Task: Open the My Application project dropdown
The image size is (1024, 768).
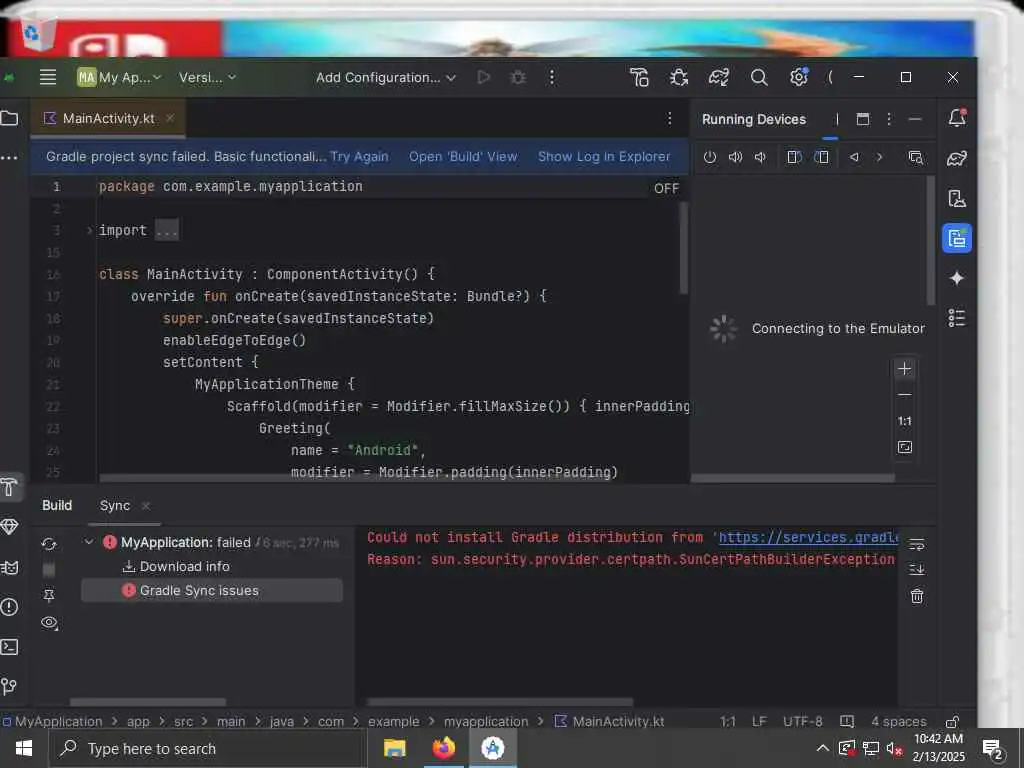Action: pos(119,77)
